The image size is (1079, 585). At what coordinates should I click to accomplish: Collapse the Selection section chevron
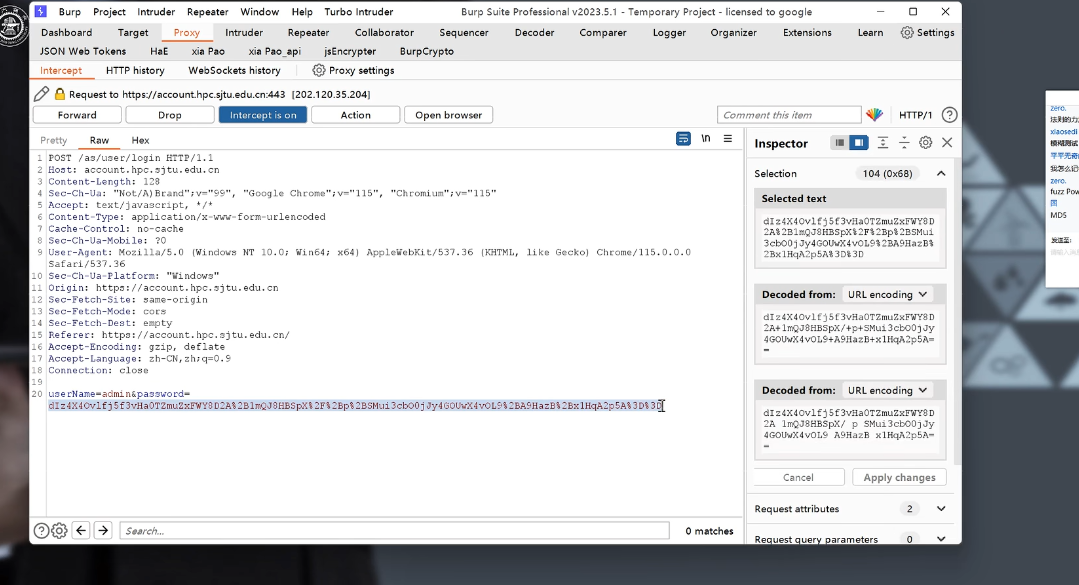point(940,174)
